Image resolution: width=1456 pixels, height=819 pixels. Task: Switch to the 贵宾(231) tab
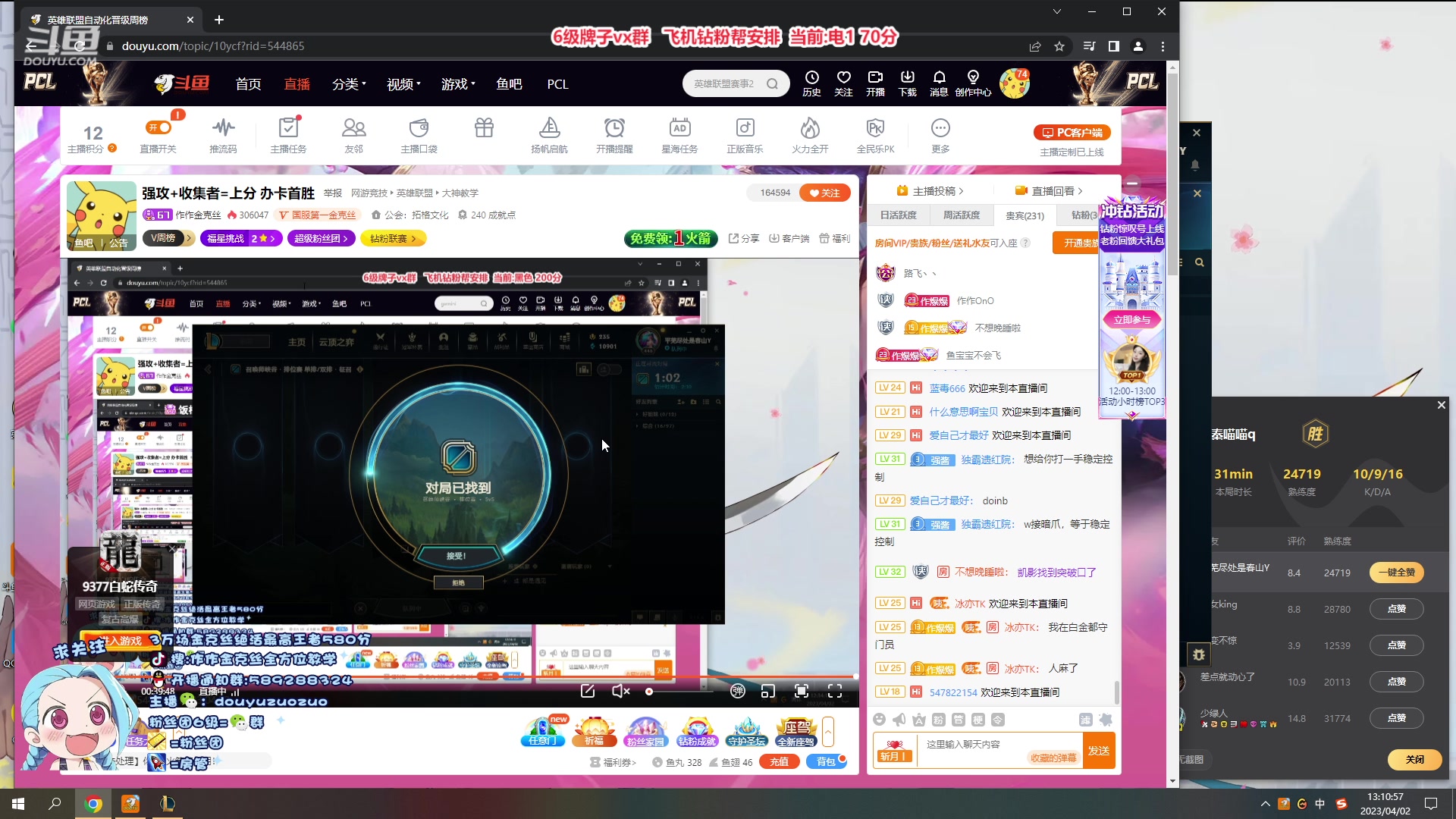pyautogui.click(x=1025, y=215)
